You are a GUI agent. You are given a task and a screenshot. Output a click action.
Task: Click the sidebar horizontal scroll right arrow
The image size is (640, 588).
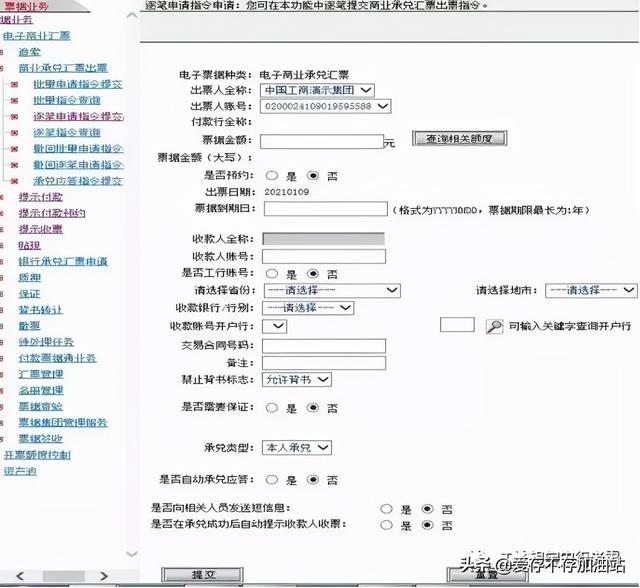(104, 576)
